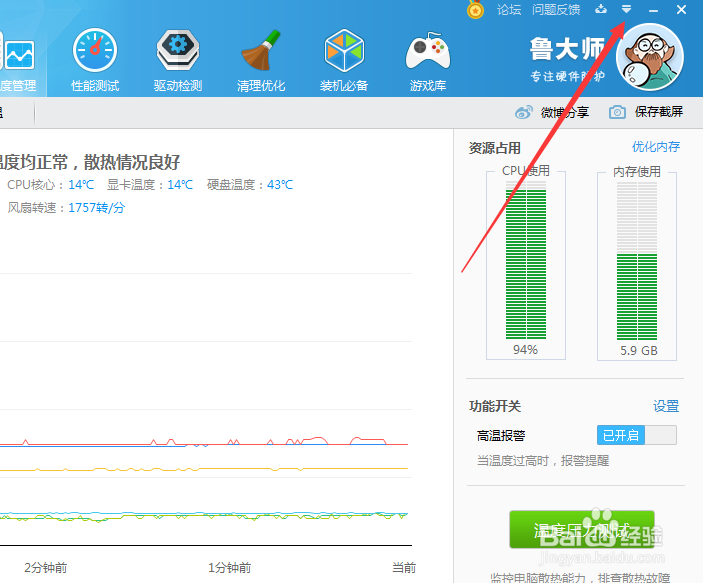
Task: Click the 风扇转速 1757转/分 value
Action: 96,208
